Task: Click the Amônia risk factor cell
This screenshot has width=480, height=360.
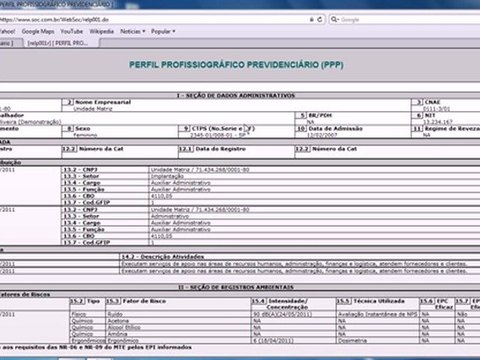Action: click(x=117, y=334)
